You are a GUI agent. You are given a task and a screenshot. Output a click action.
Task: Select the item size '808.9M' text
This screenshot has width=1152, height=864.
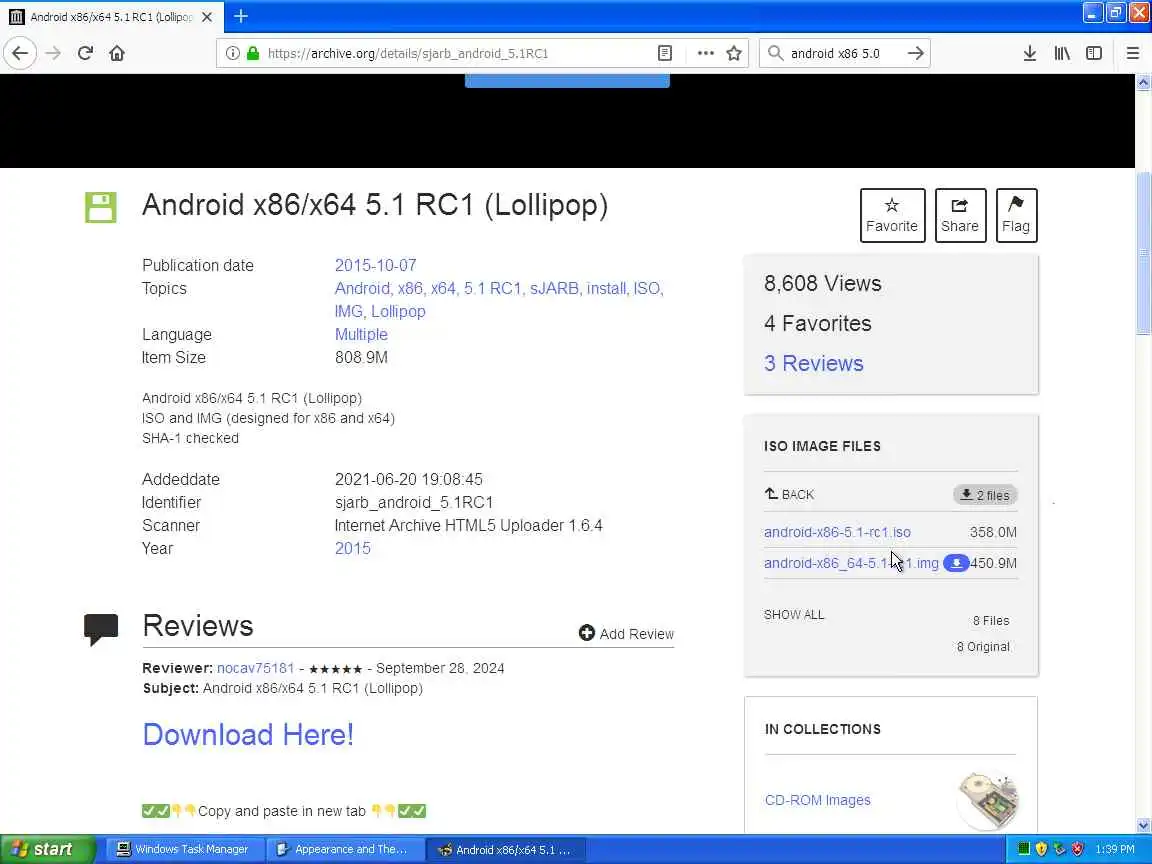click(361, 358)
